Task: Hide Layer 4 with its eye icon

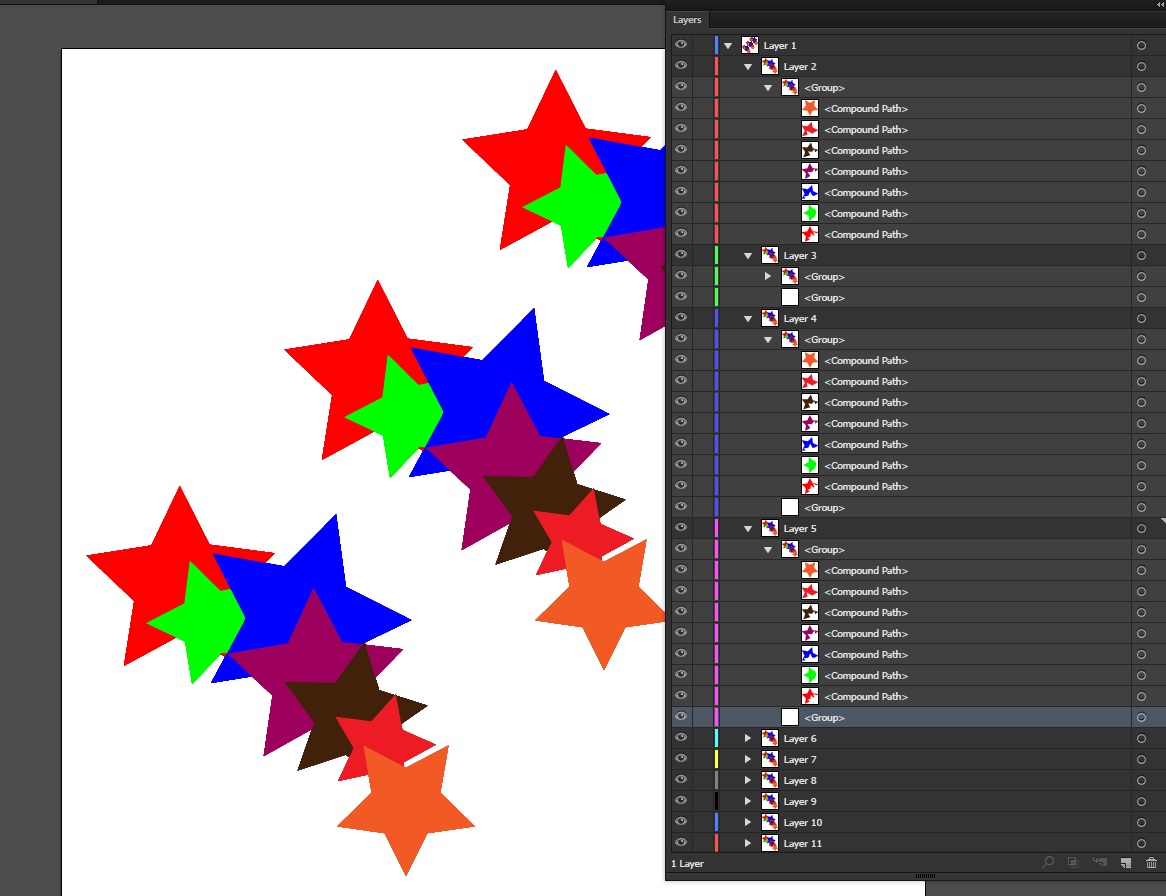Action: click(x=681, y=318)
